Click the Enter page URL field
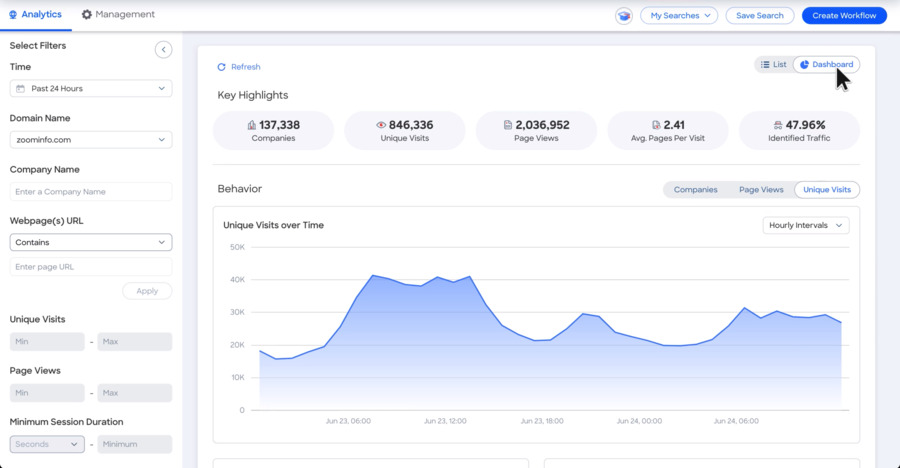900x468 pixels. click(x=91, y=267)
